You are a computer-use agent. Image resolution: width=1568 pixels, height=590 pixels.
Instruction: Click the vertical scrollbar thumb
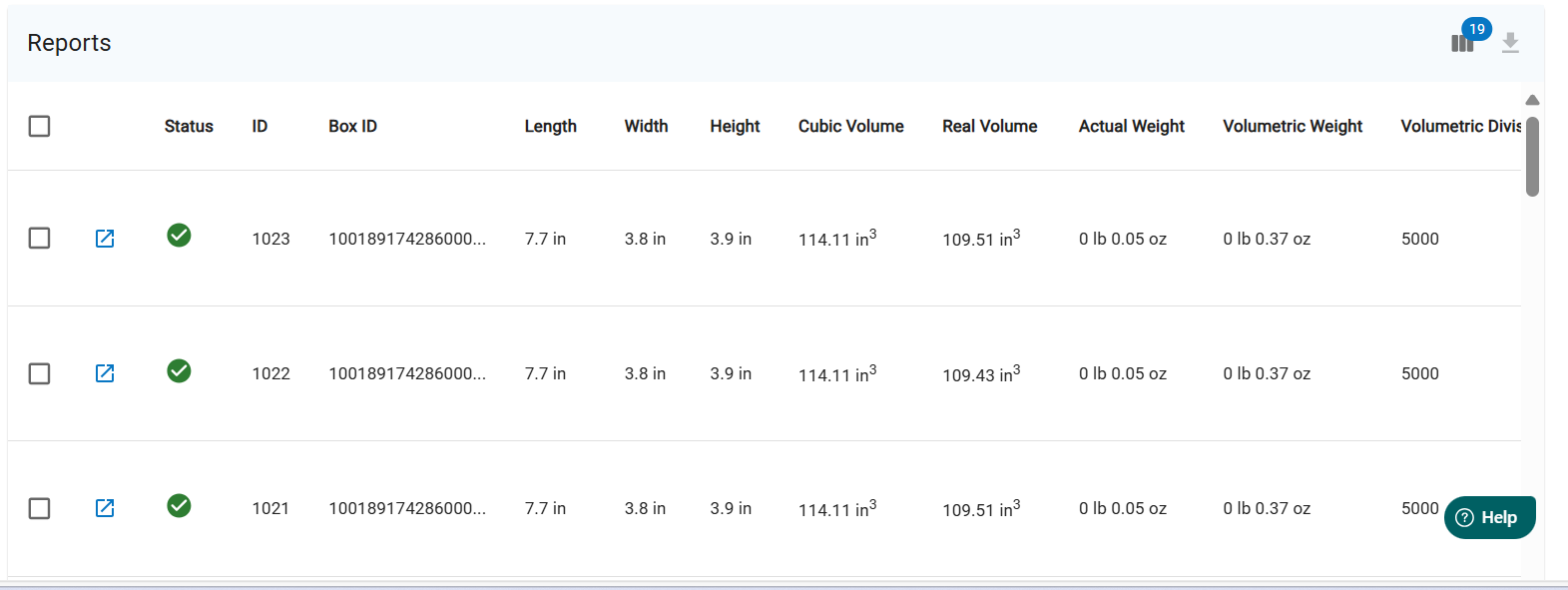(1532, 156)
